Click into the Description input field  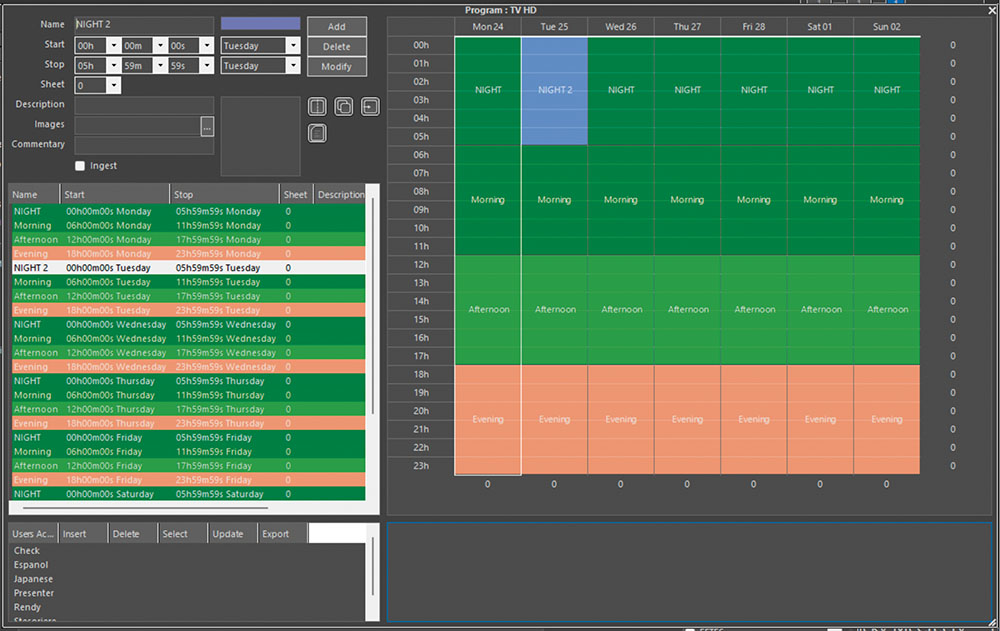coord(144,105)
